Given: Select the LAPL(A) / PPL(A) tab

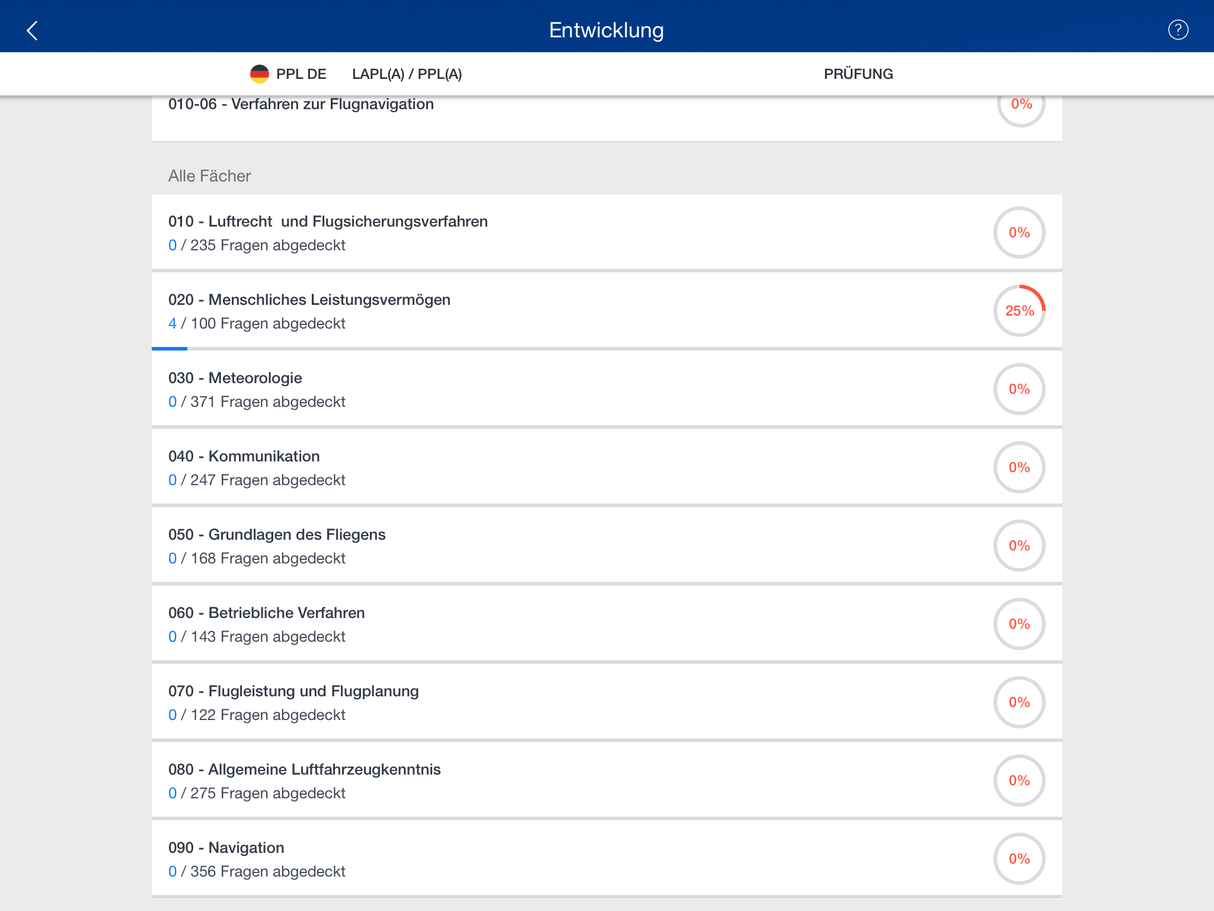Looking at the screenshot, I should coord(407,74).
